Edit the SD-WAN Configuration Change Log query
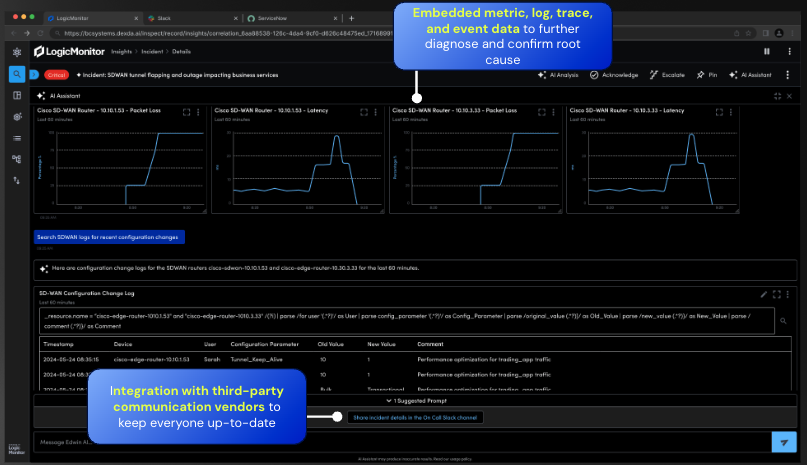The width and height of the screenshot is (807, 465). coord(764,294)
